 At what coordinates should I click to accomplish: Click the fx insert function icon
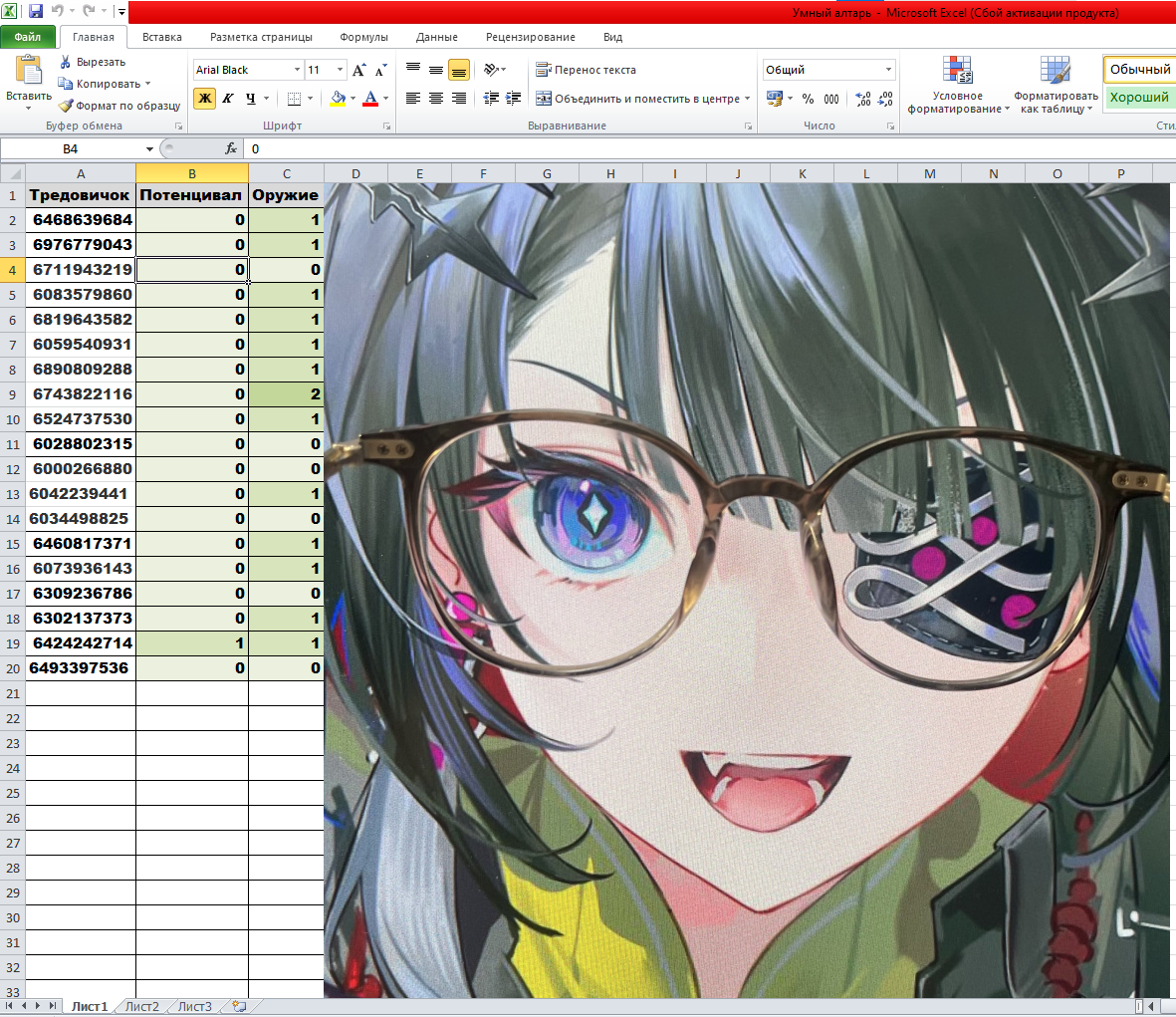coord(231,149)
